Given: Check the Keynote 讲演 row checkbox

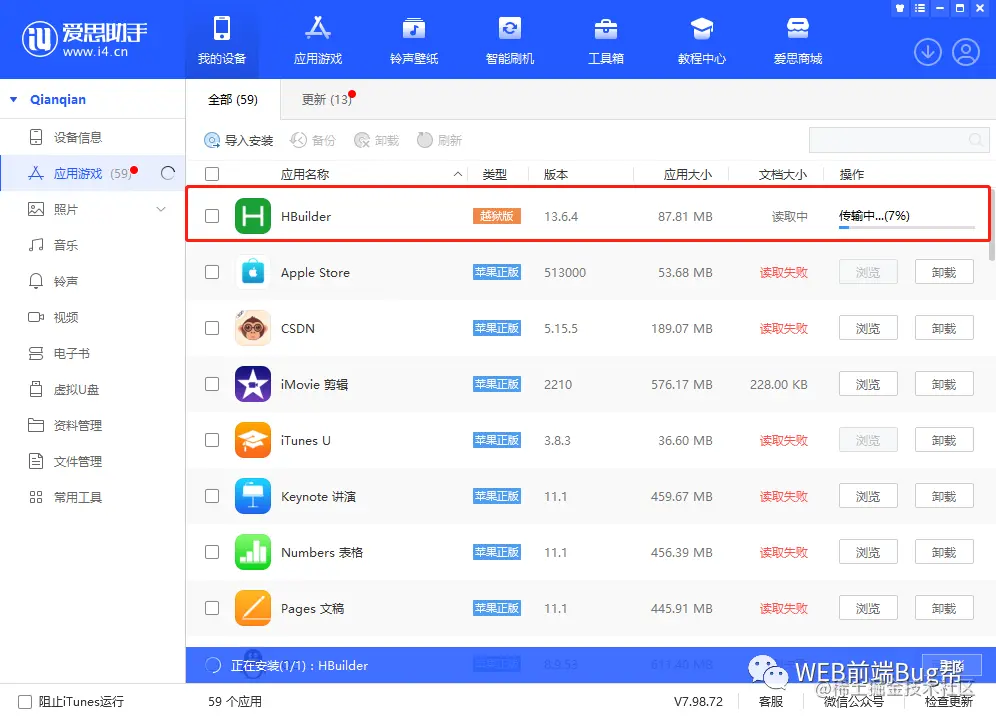Looking at the screenshot, I should click(212, 496).
